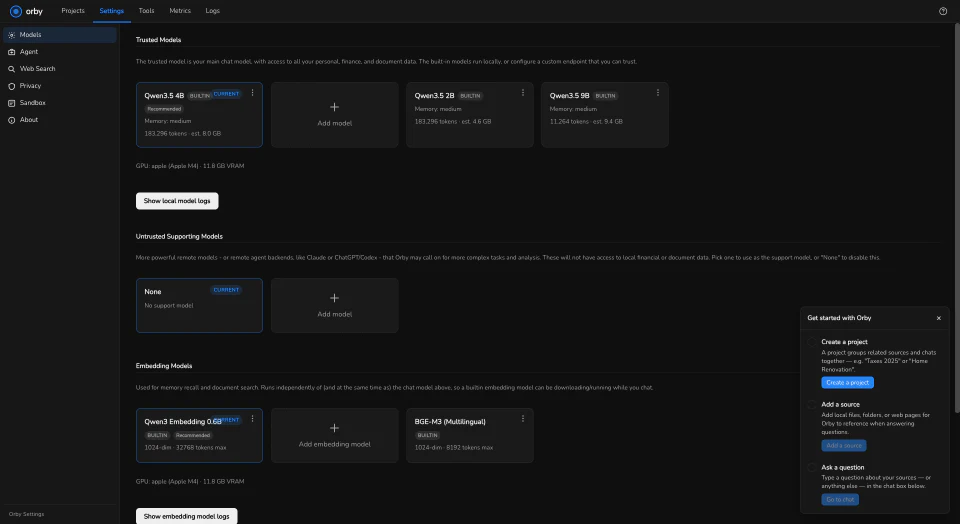Click the BUILTIN badge on Qwen3.5 2B

click(x=470, y=95)
